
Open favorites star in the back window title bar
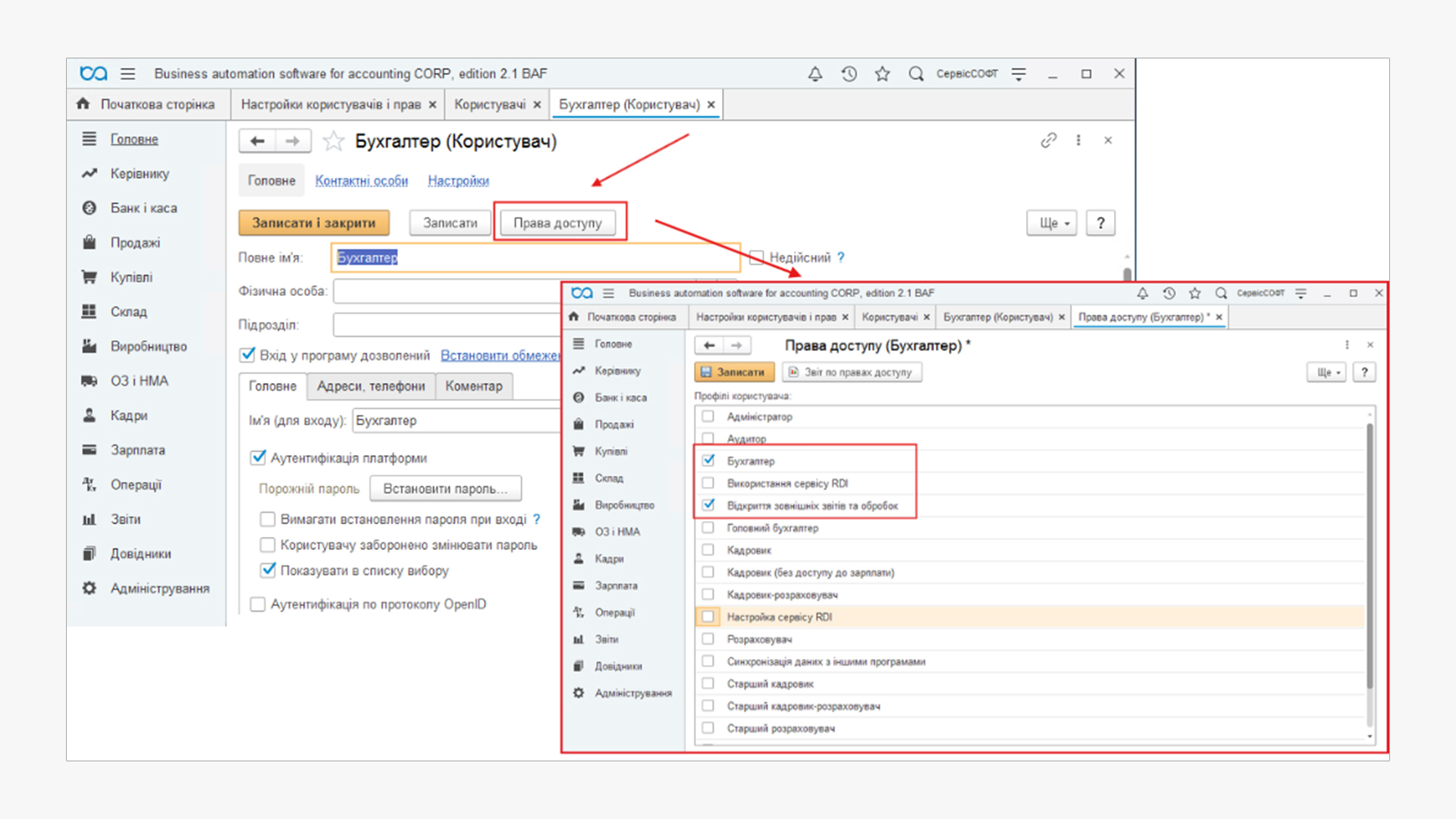click(x=882, y=74)
